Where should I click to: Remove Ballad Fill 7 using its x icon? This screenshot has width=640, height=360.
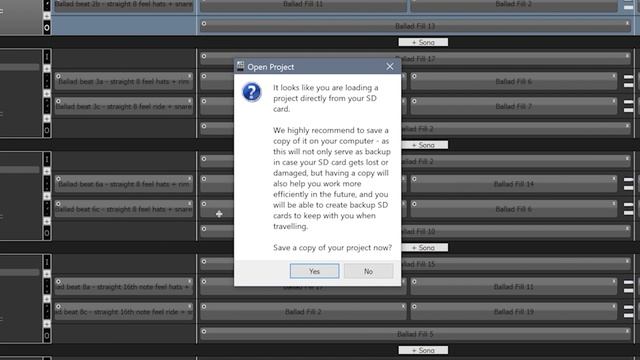point(613,101)
